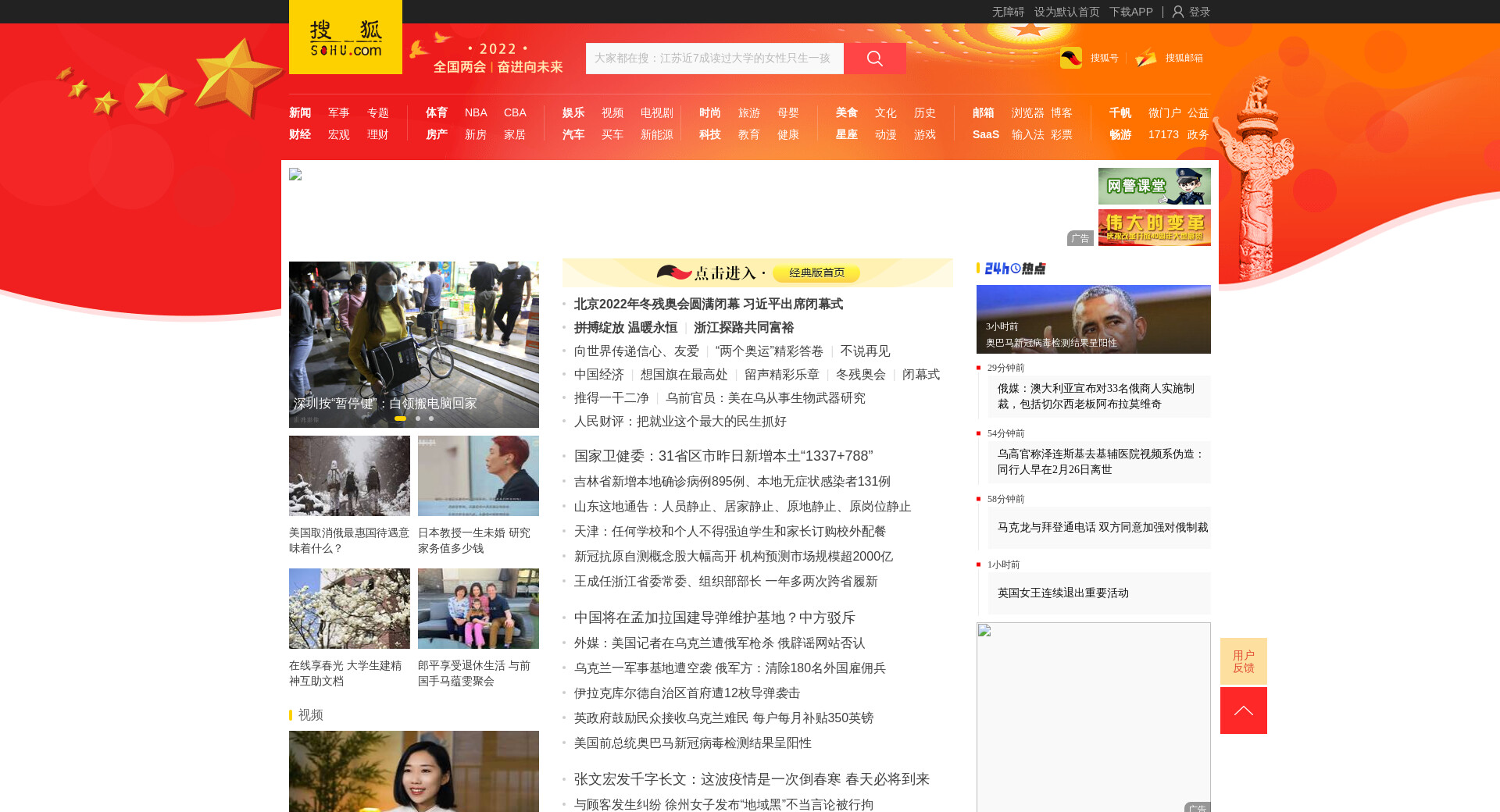
Task: Click the red search magnifier button
Action: pyautogui.click(x=874, y=59)
